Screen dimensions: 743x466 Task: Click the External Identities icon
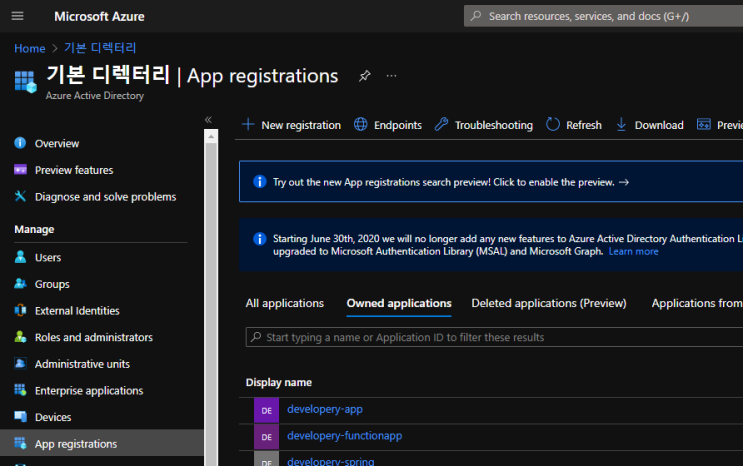pyautogui.click(x=20, y=310)
